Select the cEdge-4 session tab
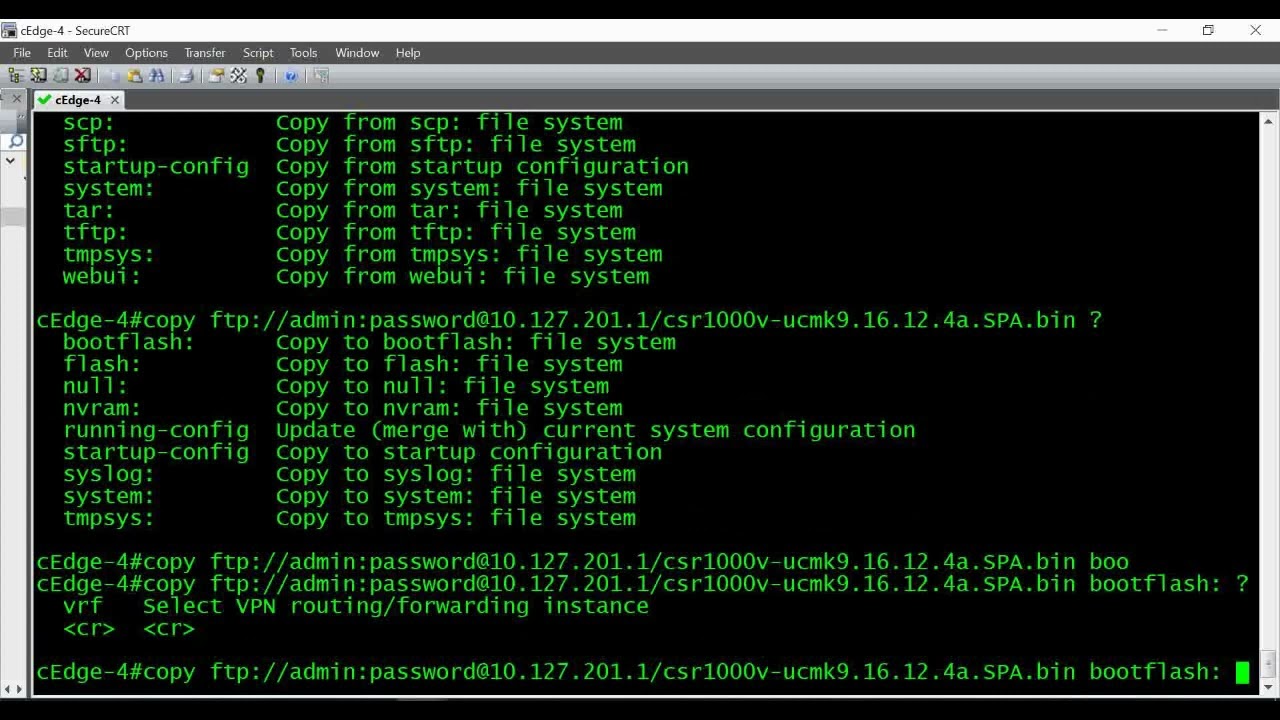This screenshot has height=720, width=1280. click(78, 100)
